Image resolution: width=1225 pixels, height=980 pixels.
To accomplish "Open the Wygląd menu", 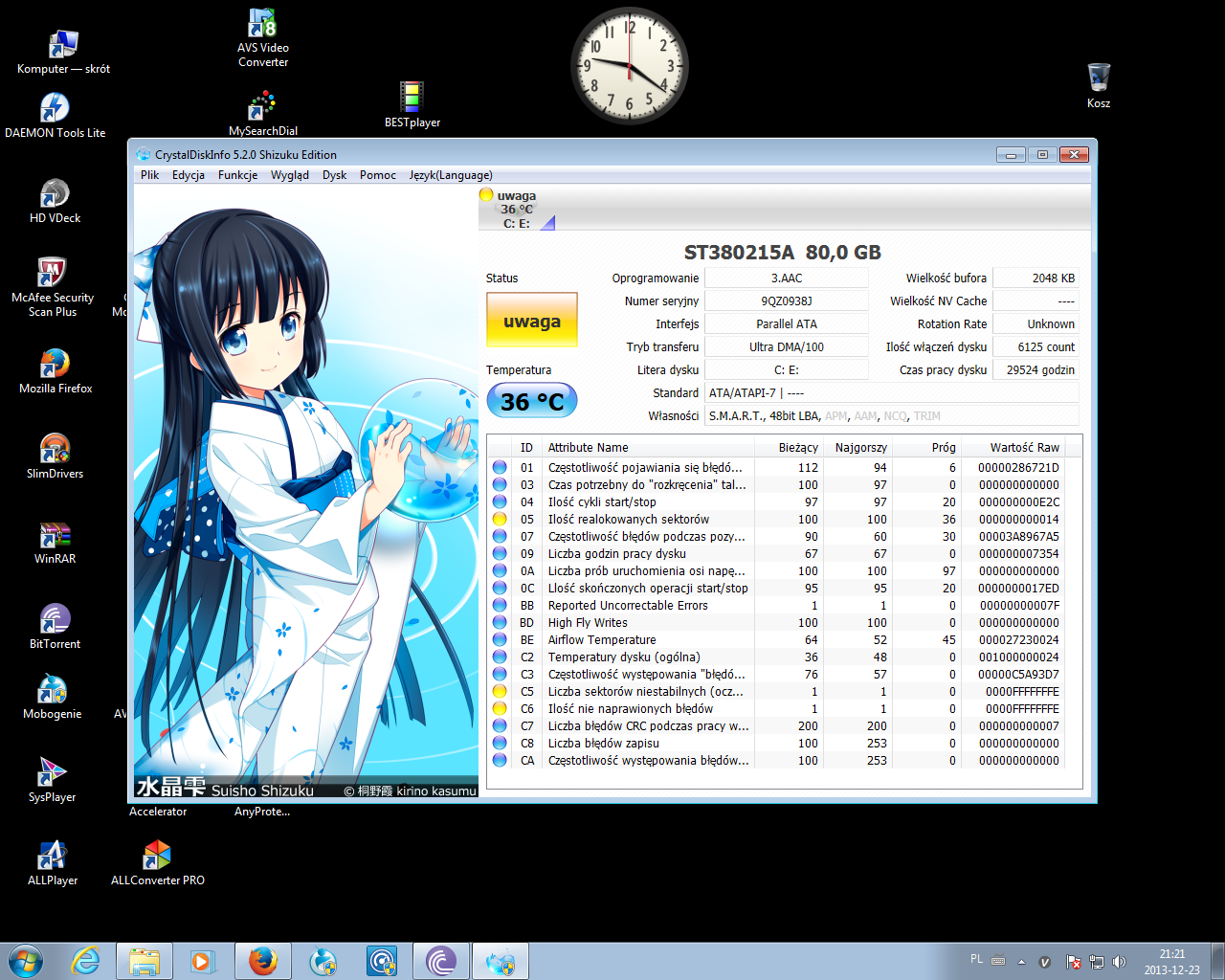I will (289, 175).
